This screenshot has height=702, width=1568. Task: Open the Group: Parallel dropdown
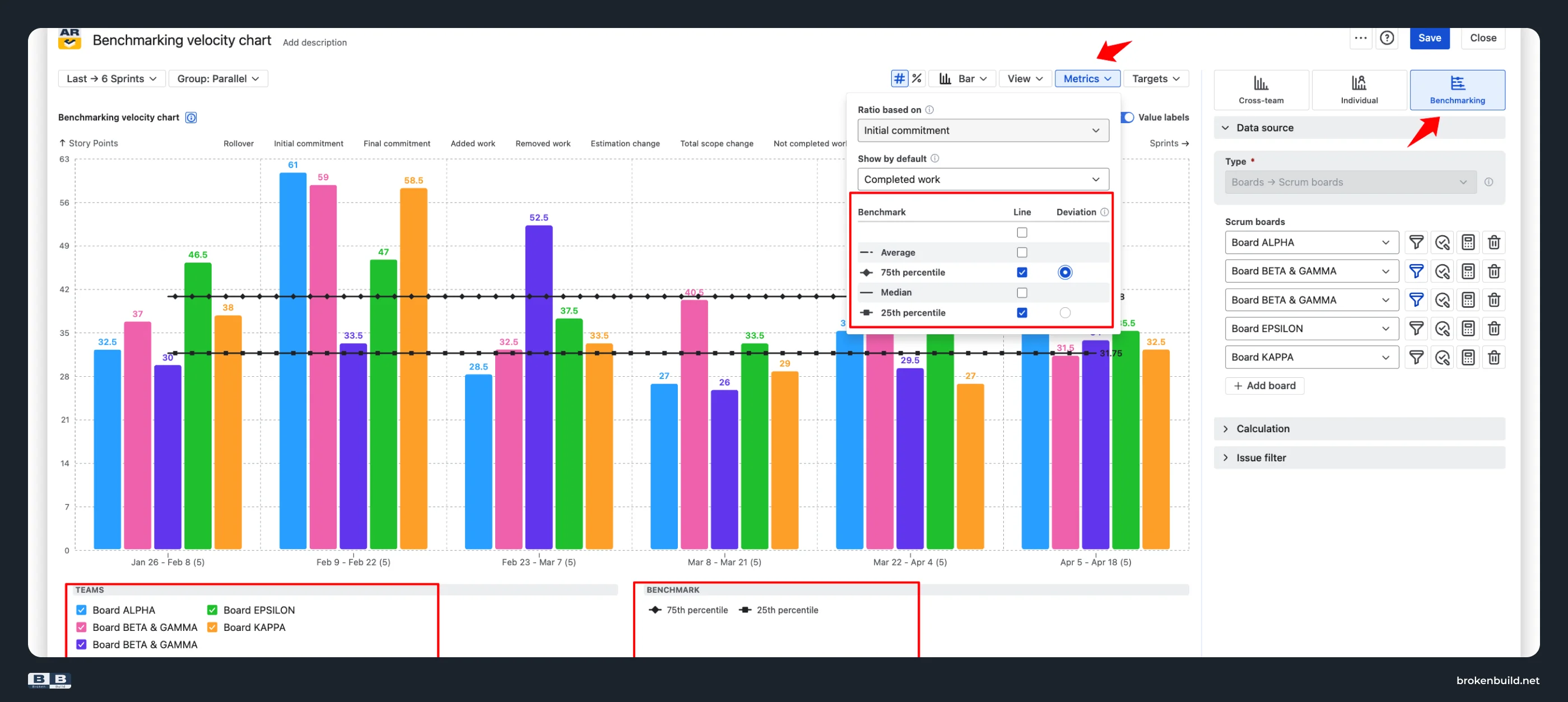point(218,78)
